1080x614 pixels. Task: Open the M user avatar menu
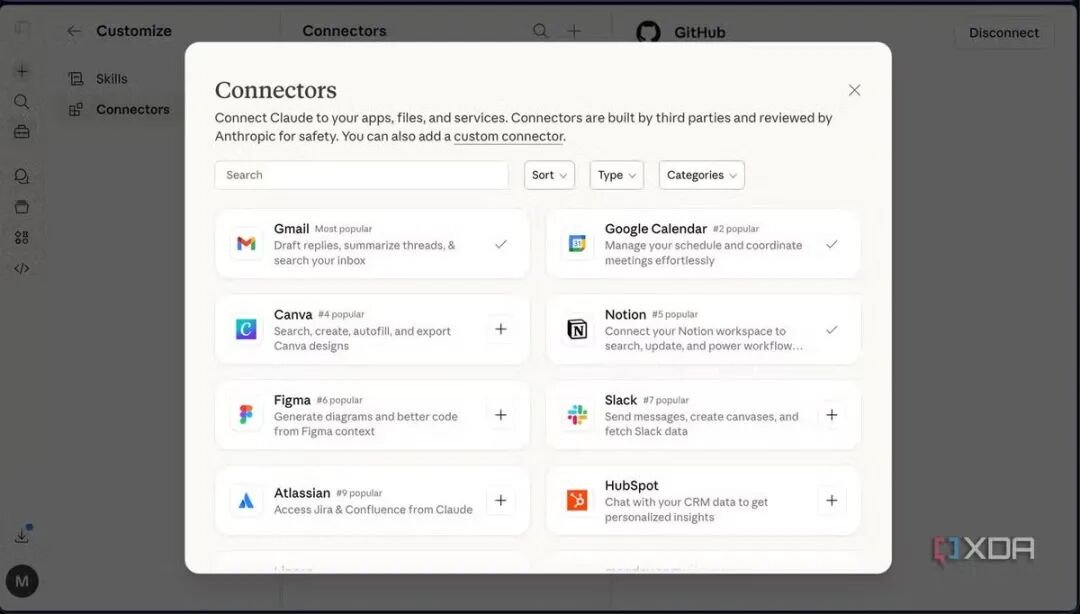(22, 581)
